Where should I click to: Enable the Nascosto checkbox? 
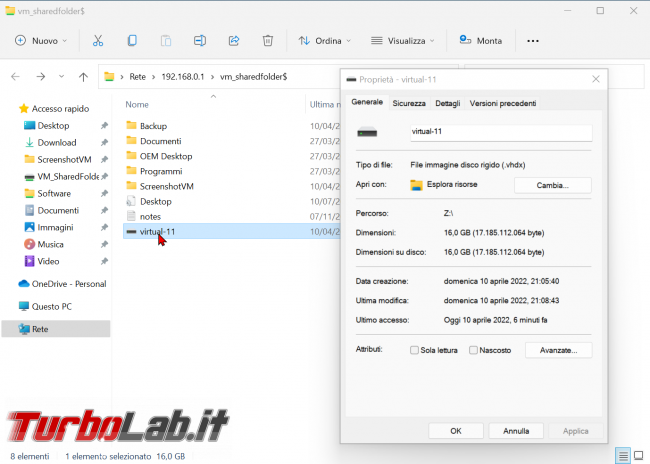(473, 350)
